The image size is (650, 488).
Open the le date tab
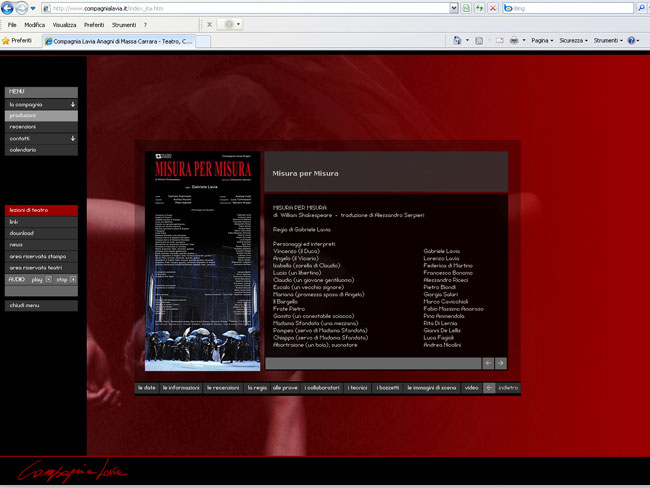147,388
